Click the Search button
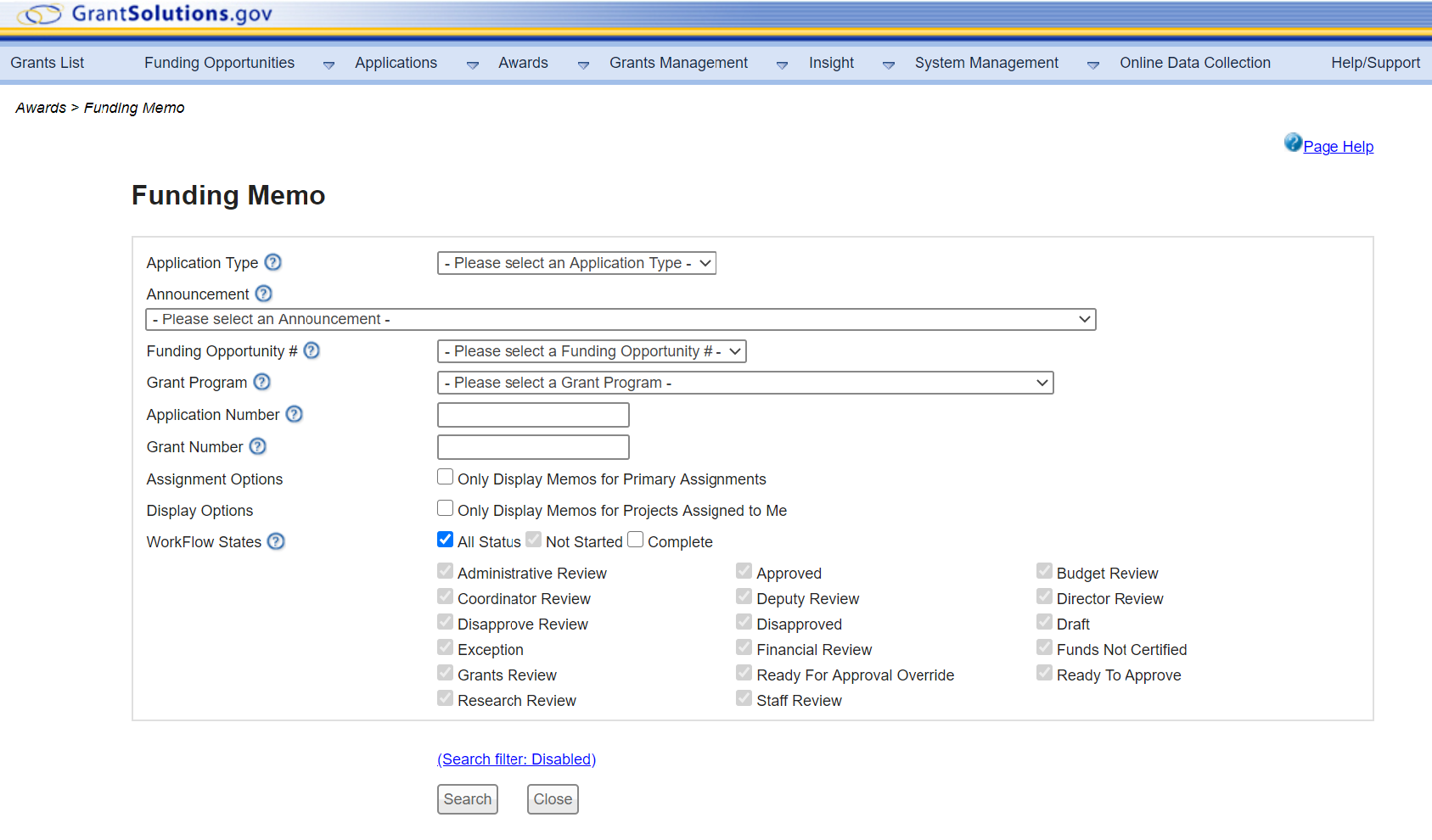Screen dimensions: 1432x840 467,799
